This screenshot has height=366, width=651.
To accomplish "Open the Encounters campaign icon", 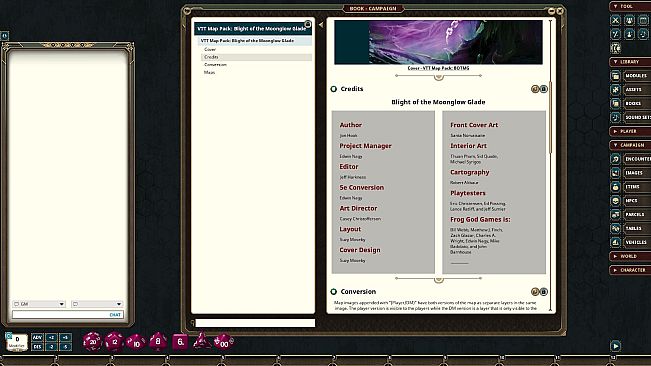I will point(615,159).
